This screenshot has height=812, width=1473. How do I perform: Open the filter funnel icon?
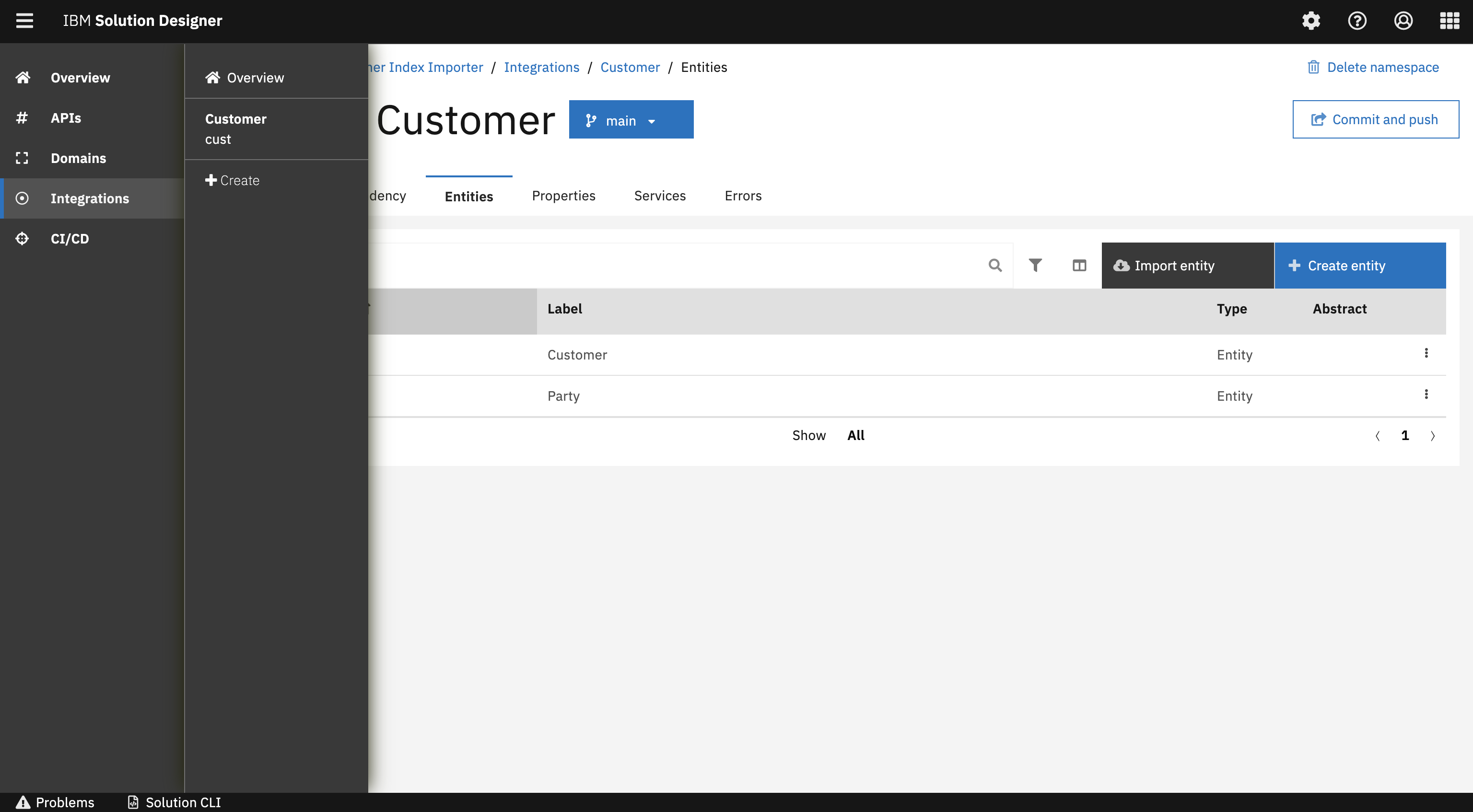1035,266
